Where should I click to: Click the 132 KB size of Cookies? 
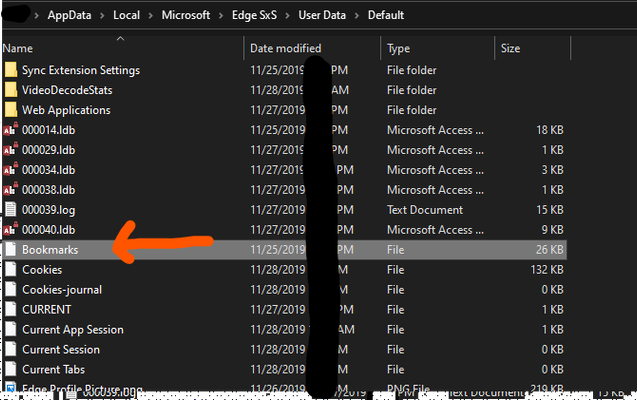547,269
